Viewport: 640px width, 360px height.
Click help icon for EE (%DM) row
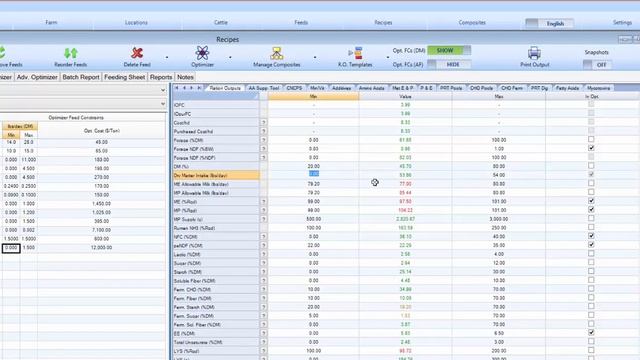(x=264, y=333)
